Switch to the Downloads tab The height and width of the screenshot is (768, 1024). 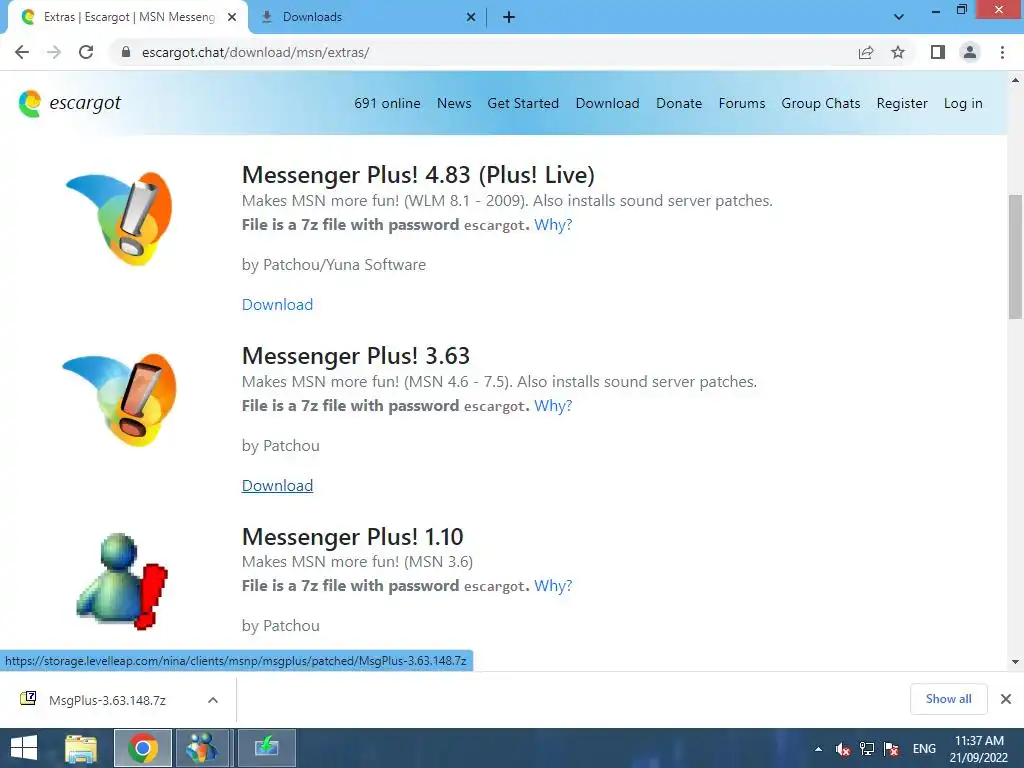click(x=368, y=18)
